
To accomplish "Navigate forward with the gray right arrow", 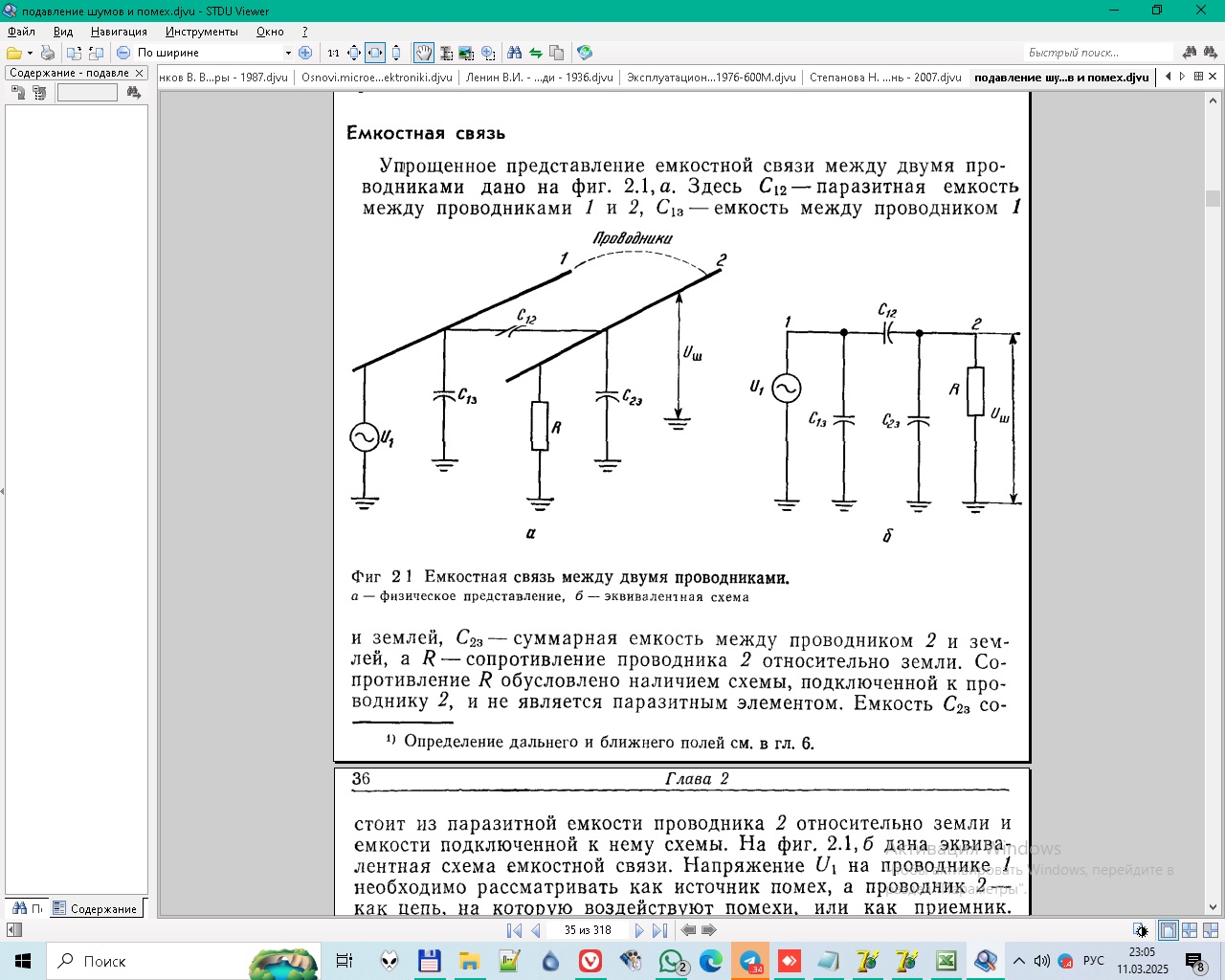I will point(709,930).
